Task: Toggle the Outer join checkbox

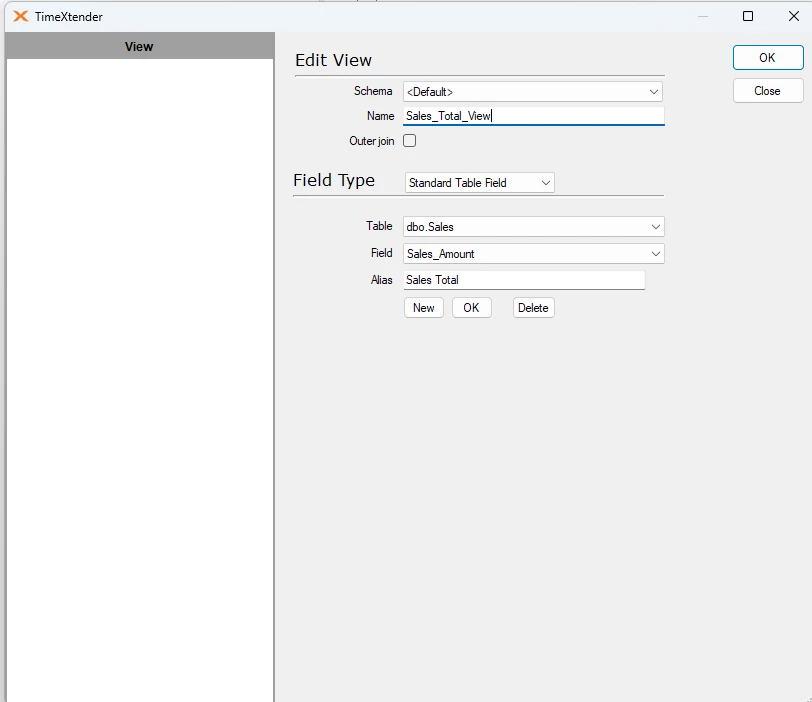Action: pyautogui.click(x=409, y=141)
